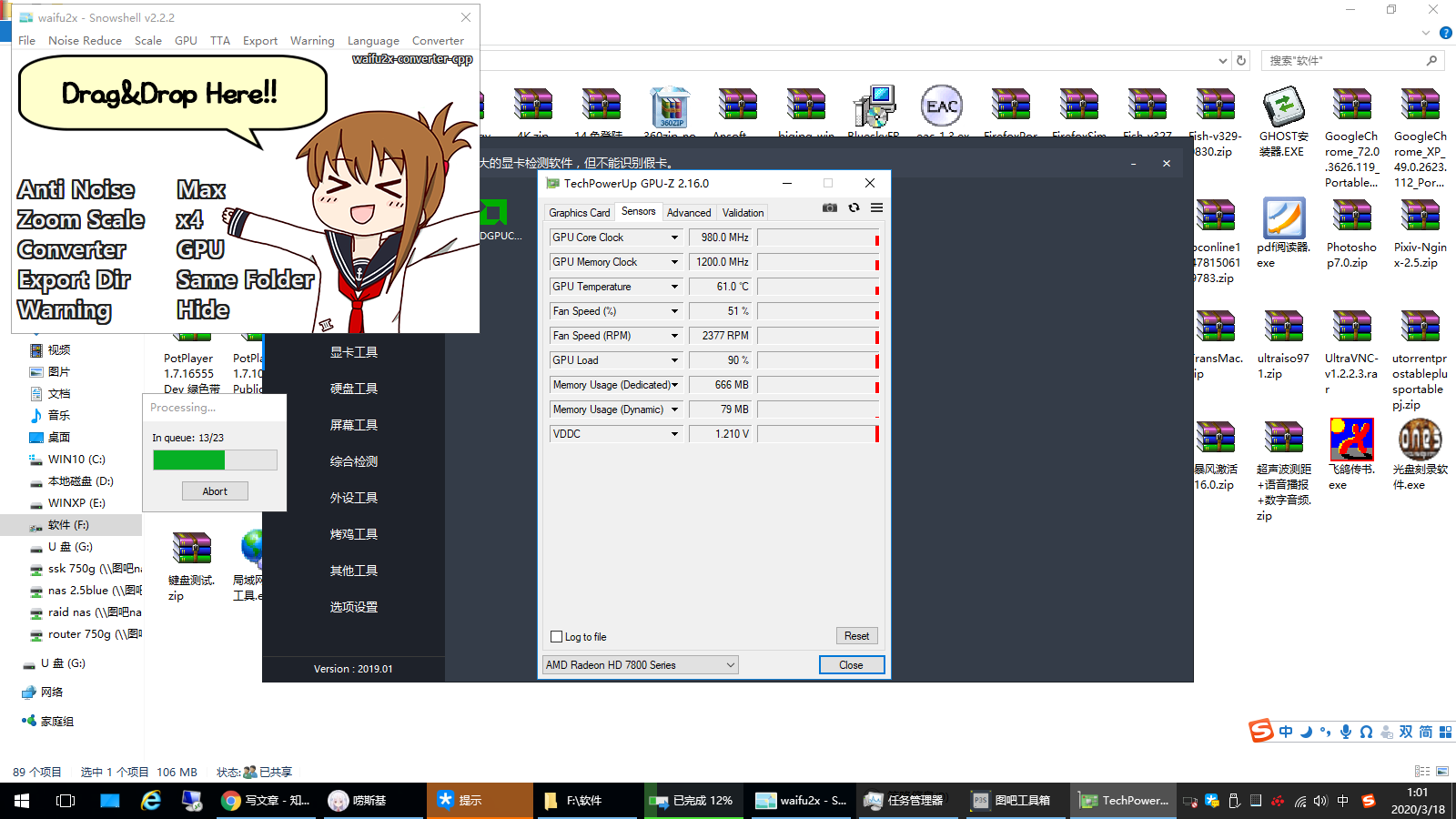This screenshot has height=819, width=1456.
Task: Open the Fan Speed (%) sensor dropdown
Action: 674,311
